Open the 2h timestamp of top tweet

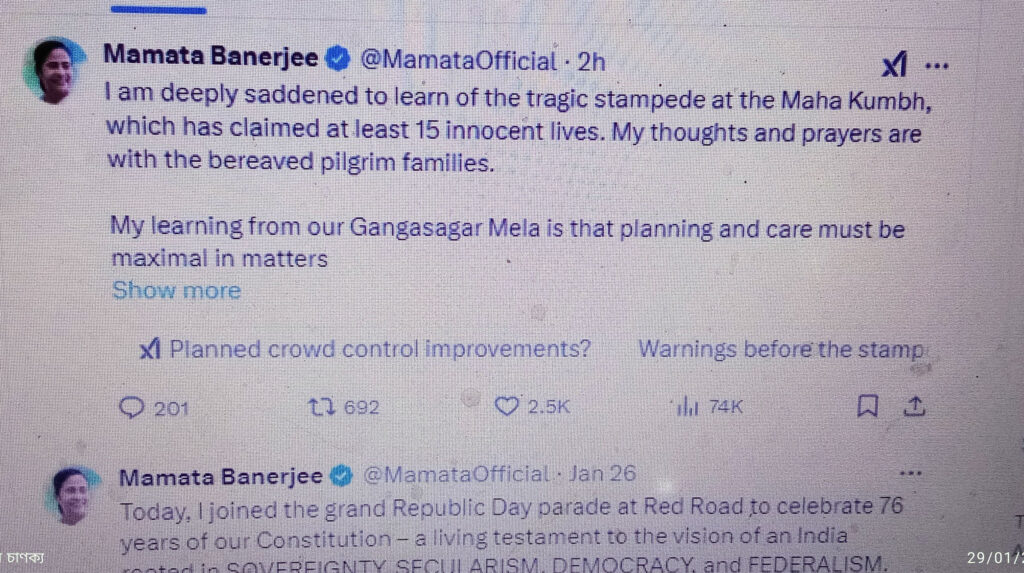[x=592, y=62]
